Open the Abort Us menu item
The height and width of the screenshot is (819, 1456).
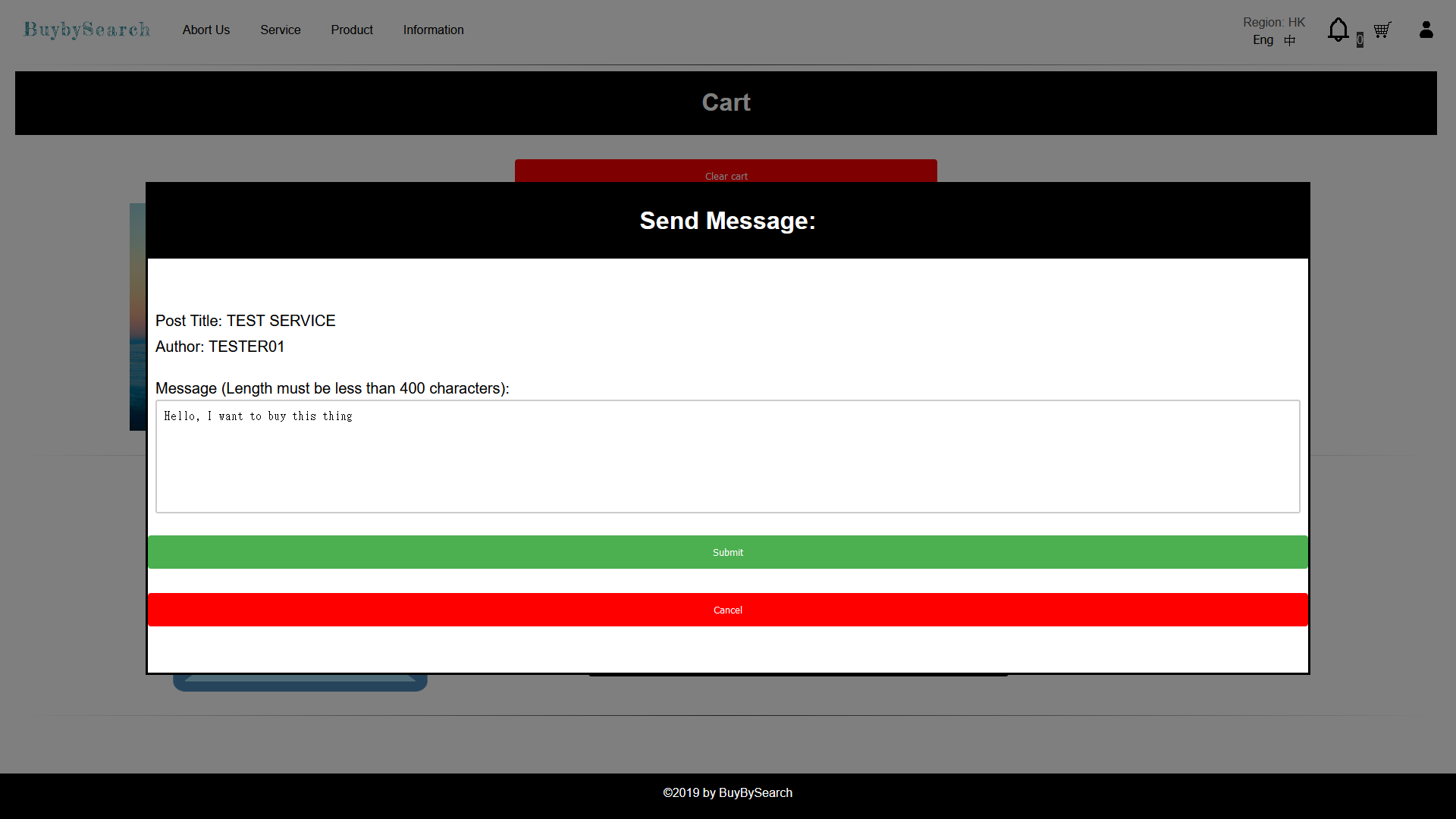pyautogui.click(x=206, y=30)
